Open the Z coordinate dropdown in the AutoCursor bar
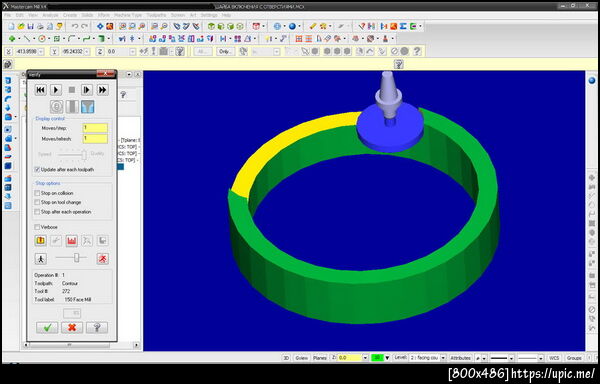This screenshot has height=384, width=600. (x=133, y=51)
